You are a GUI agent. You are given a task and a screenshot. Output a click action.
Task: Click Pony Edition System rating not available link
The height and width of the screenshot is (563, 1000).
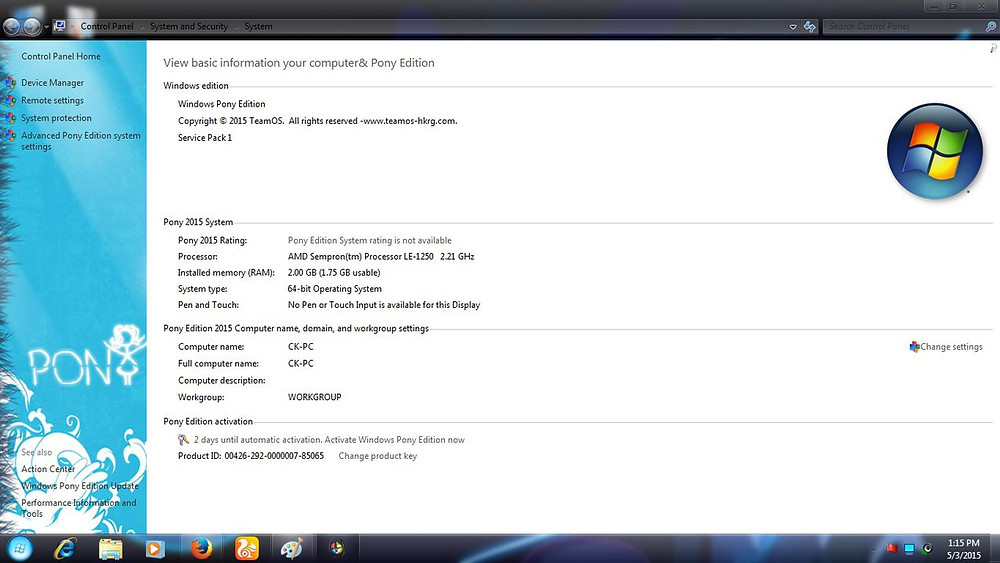pyautogui.click(x=369, y=240)
